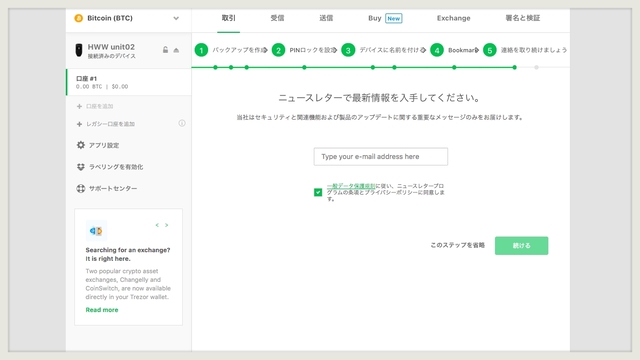Viewport: 640px width, 360px height.
Task: Click step 3 デバイスに名前を付ける circle
Action: point(348,50)
